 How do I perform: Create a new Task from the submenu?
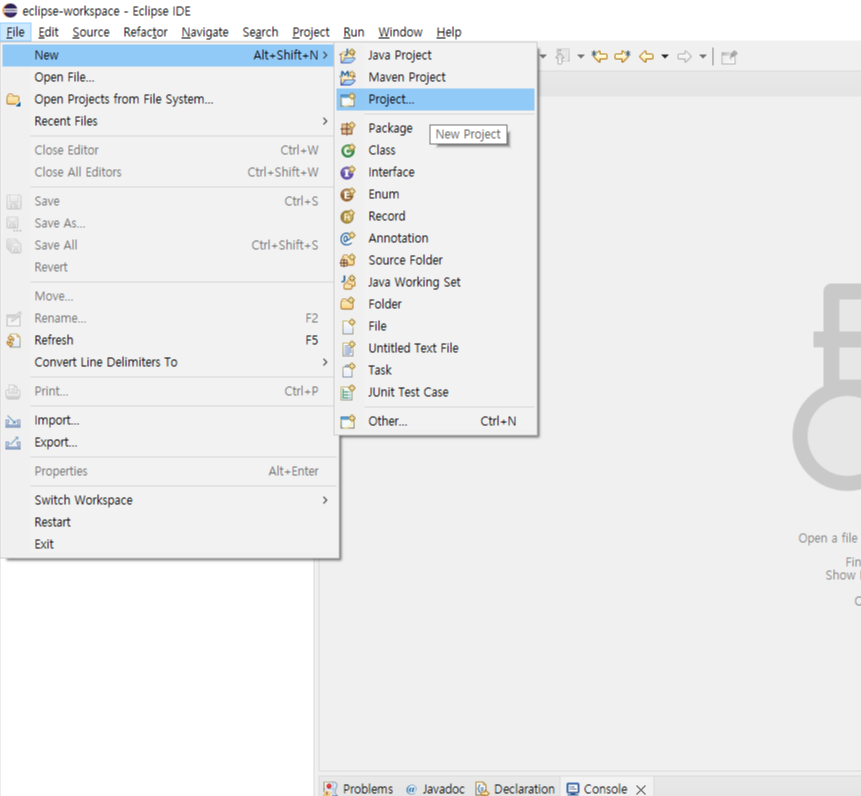435,370
